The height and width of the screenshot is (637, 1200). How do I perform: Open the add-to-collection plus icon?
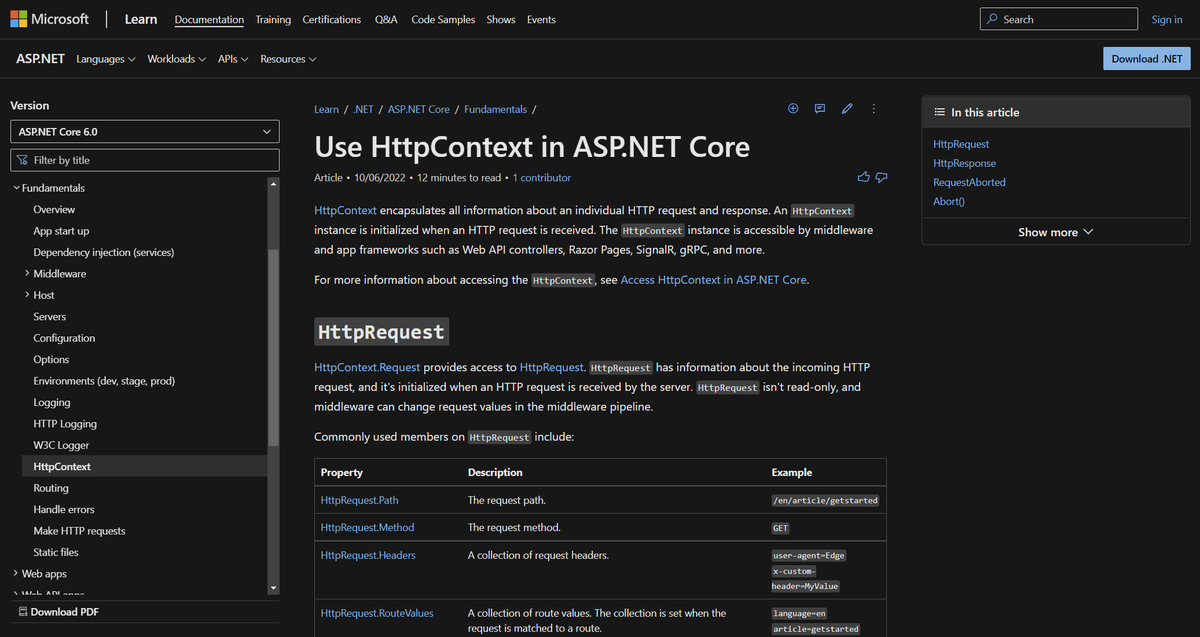[x=793, y=108]
